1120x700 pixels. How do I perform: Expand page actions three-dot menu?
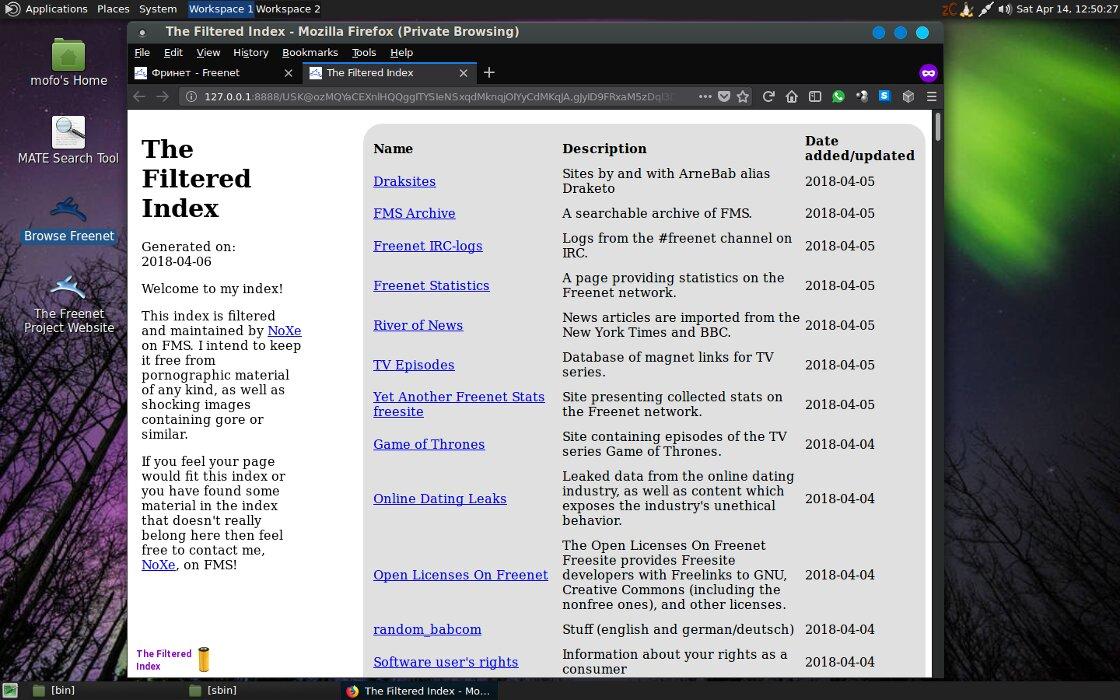[x=705, y=97]
